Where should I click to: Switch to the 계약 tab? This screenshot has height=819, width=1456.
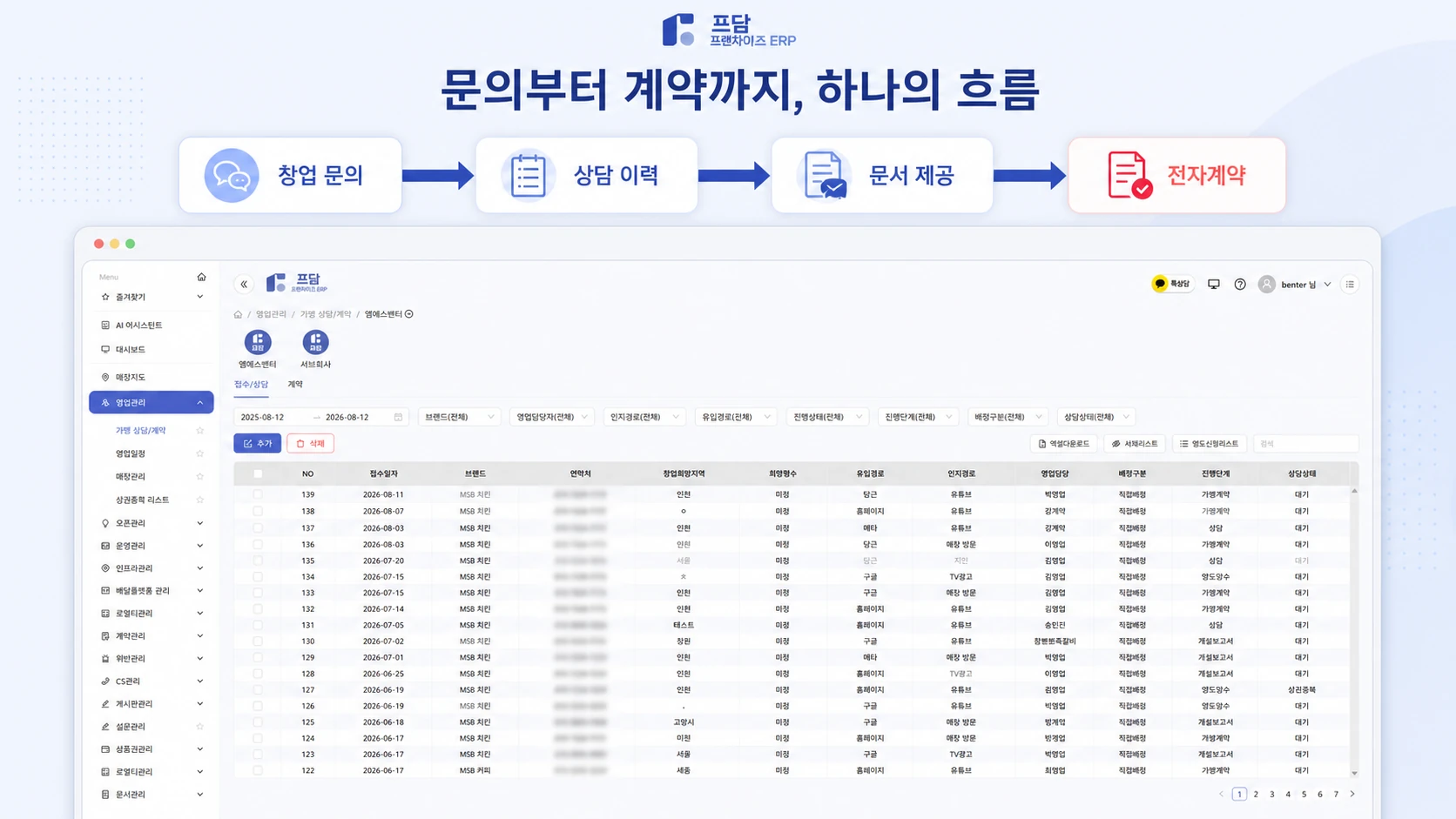point(295,384)
